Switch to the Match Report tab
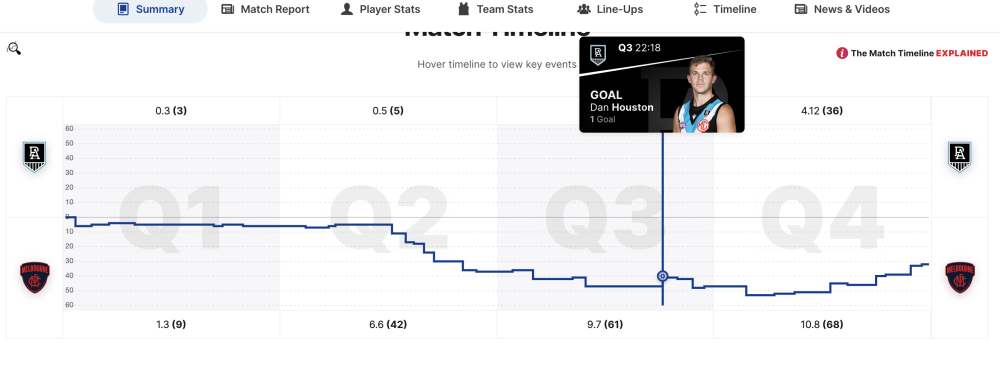Viewport: 1000px width, 365px height. 265,10
